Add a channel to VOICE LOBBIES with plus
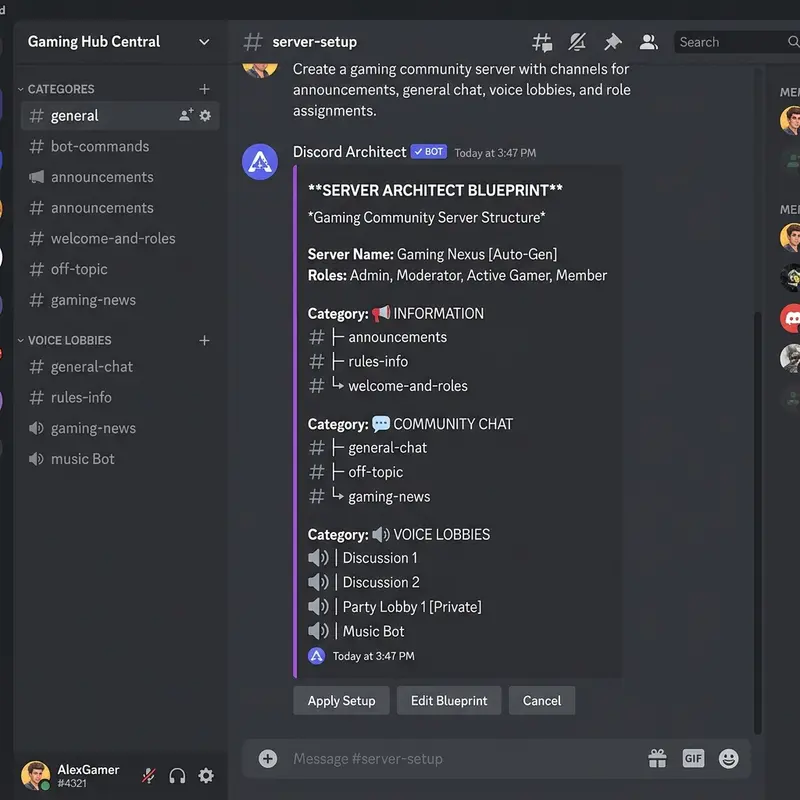This screenshot has height=800, width=800. [204, 340]
